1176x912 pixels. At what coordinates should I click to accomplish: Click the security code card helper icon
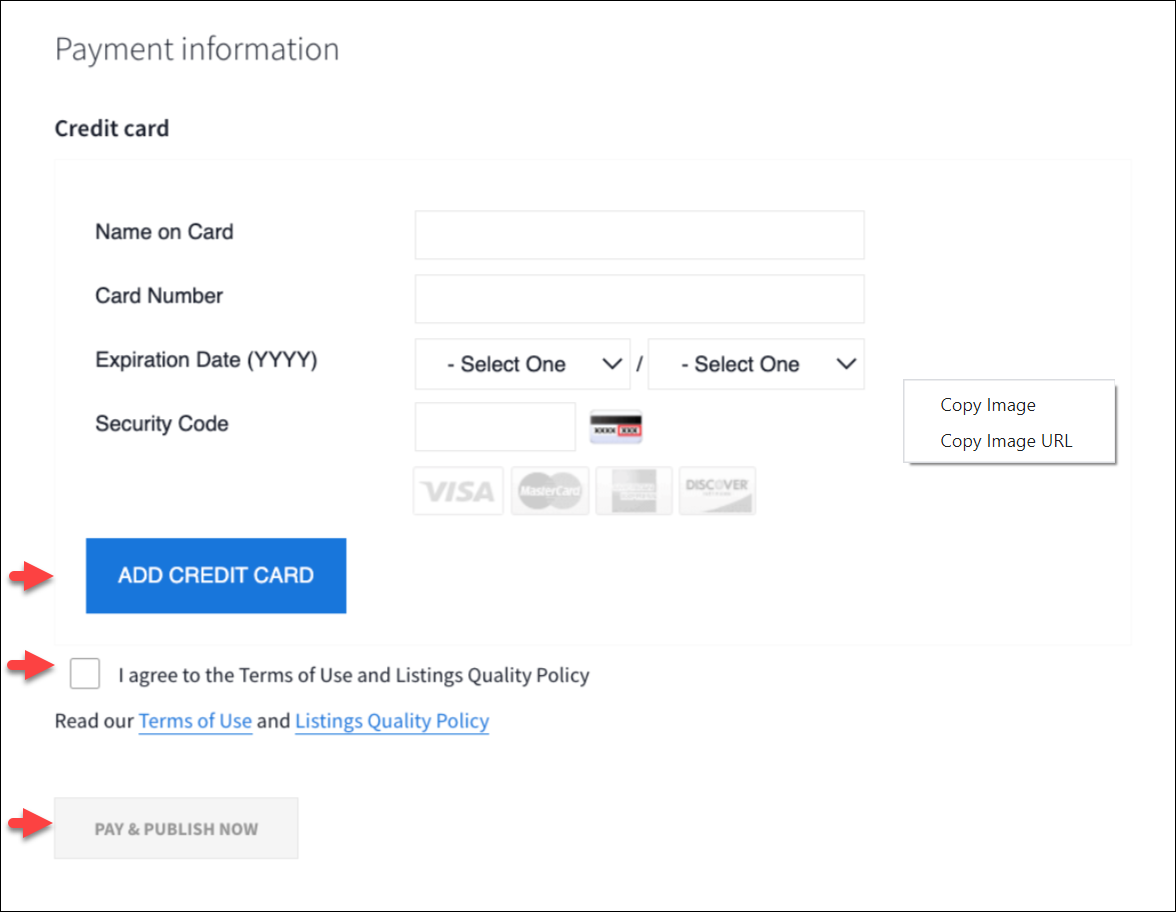coord(616,427)
